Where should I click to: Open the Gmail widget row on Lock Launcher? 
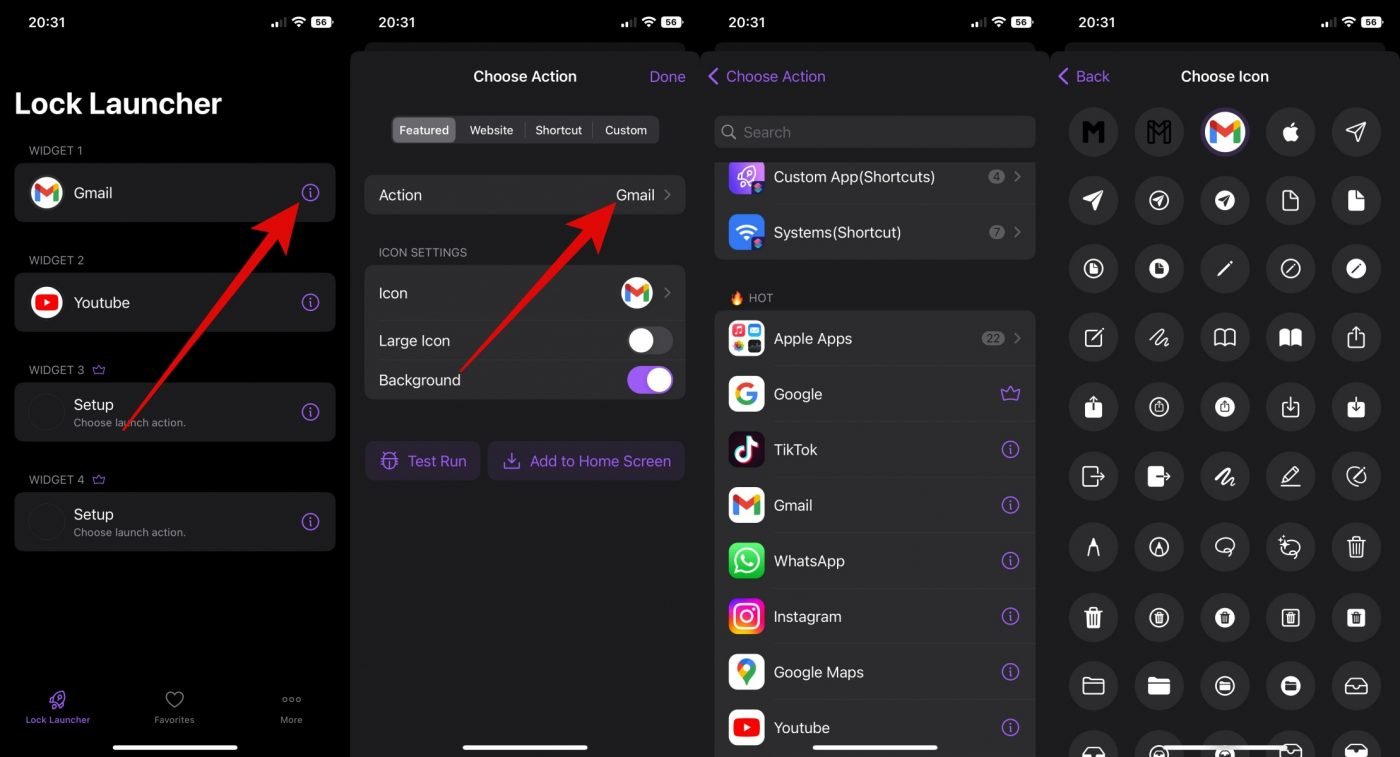(175, 192)
